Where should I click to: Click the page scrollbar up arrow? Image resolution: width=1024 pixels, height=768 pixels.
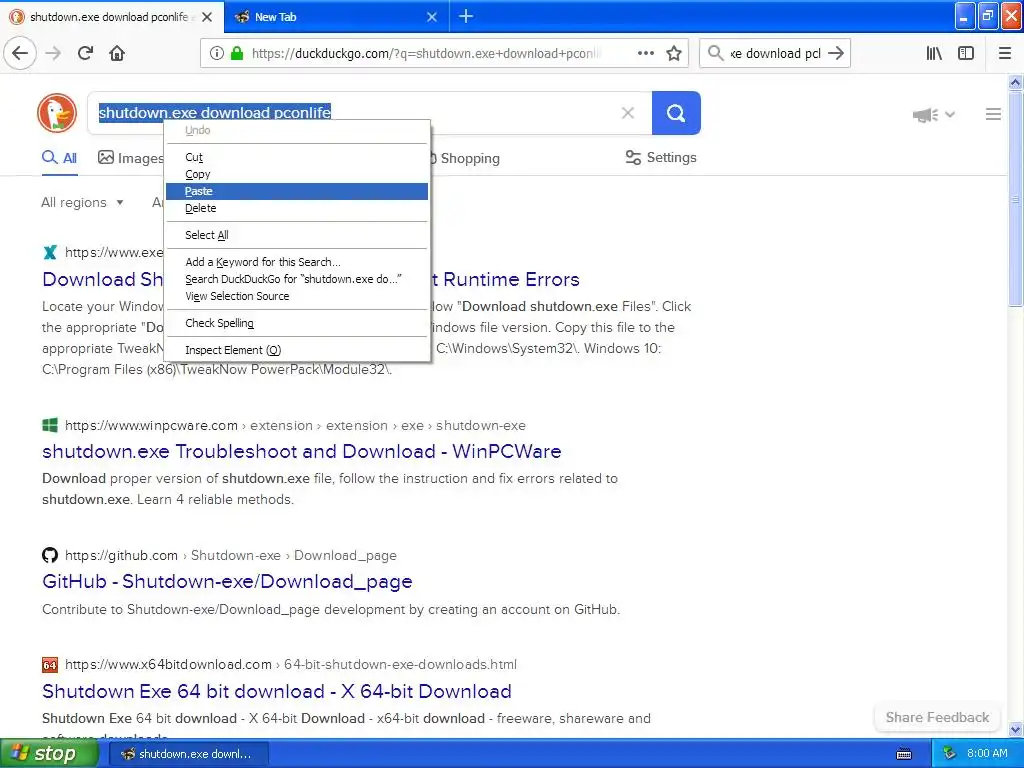coord(1015,82)
